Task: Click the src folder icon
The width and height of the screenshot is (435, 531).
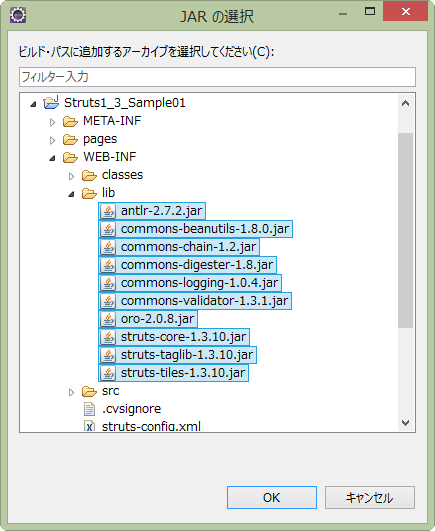Action: click(x=89, y=391)
